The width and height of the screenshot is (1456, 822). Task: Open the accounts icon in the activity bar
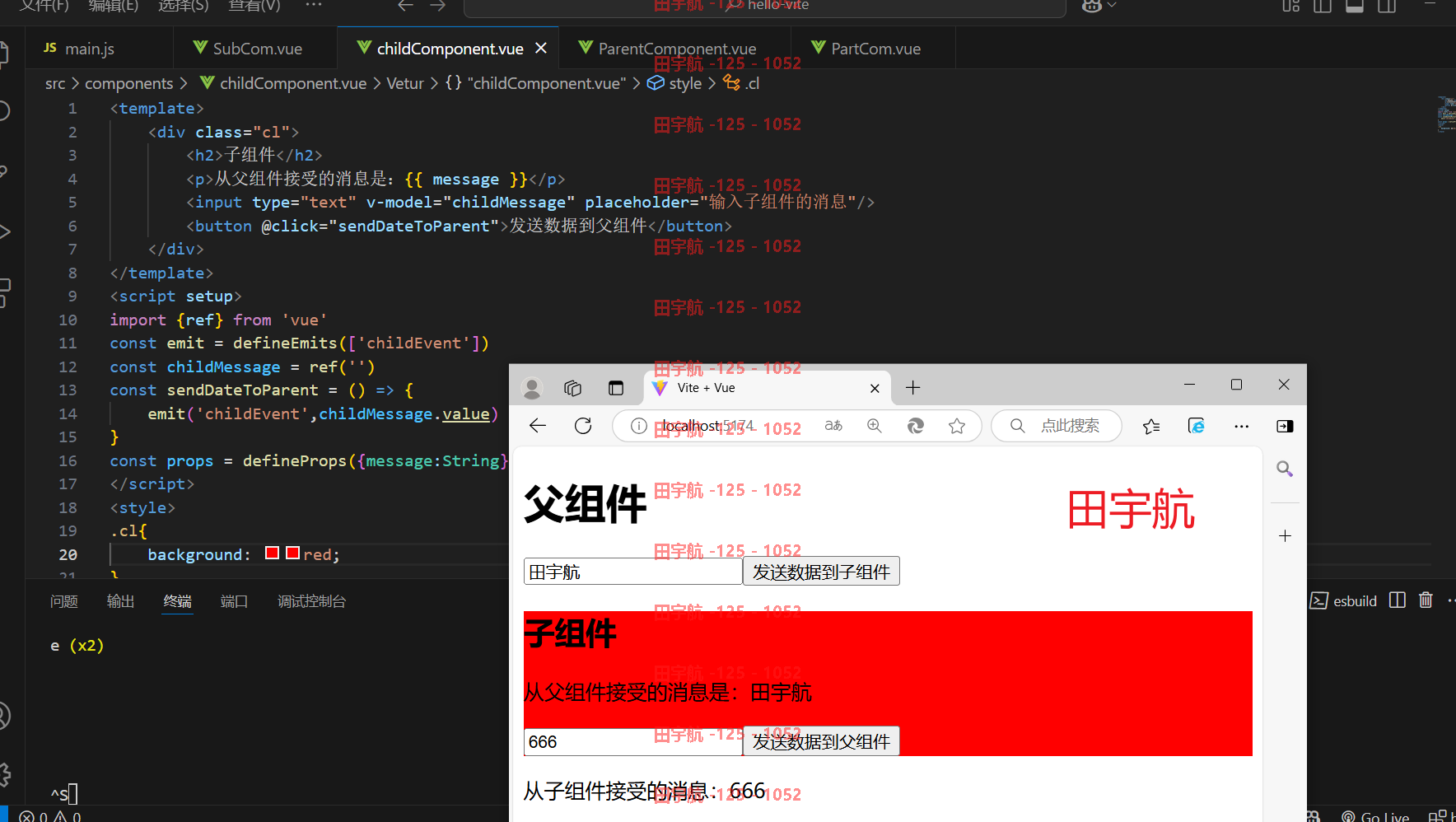pyautogui.click(x=3, y=716)
